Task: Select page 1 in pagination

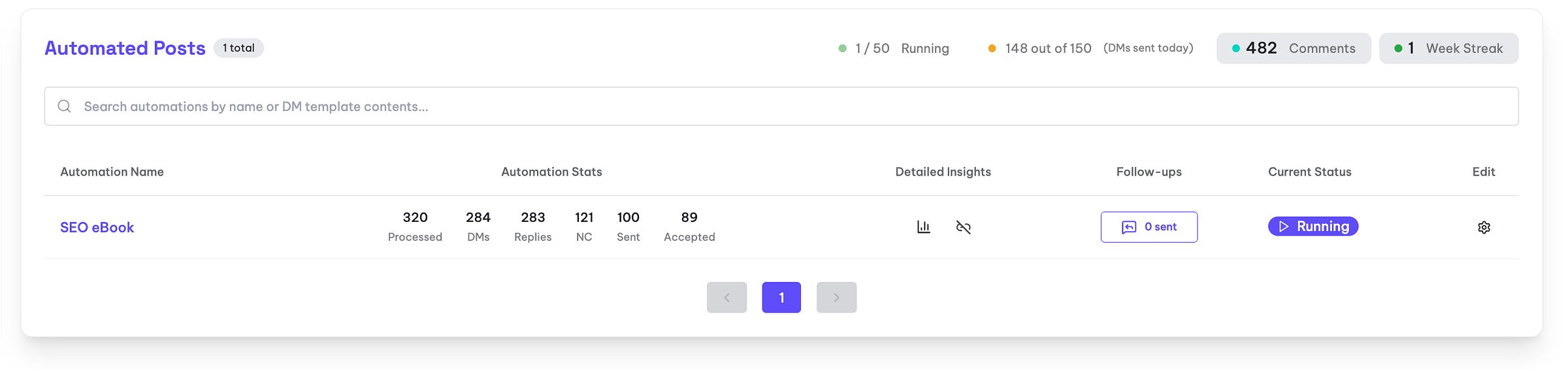Action: pos(781,298)
